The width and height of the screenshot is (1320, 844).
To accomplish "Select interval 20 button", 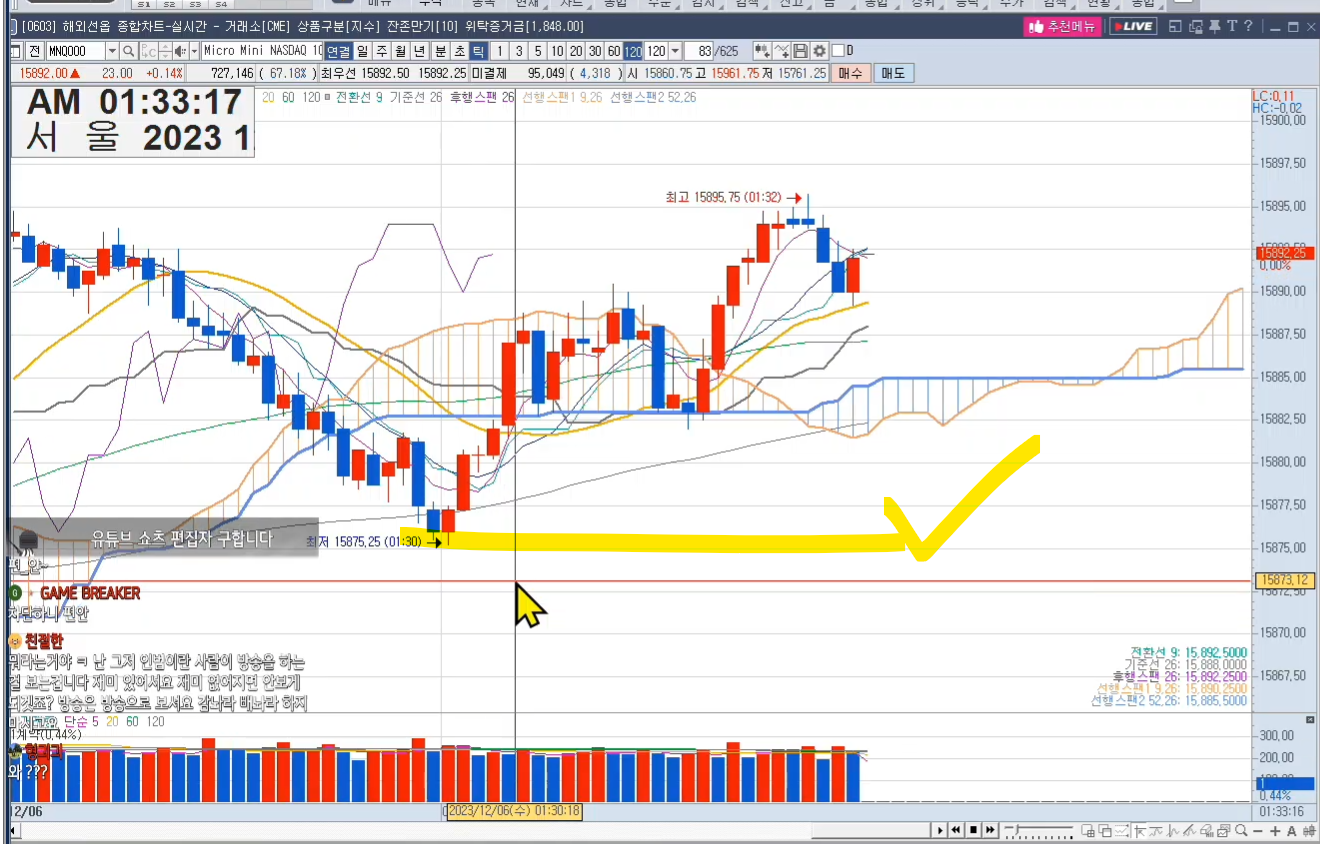I will point(576,51).
